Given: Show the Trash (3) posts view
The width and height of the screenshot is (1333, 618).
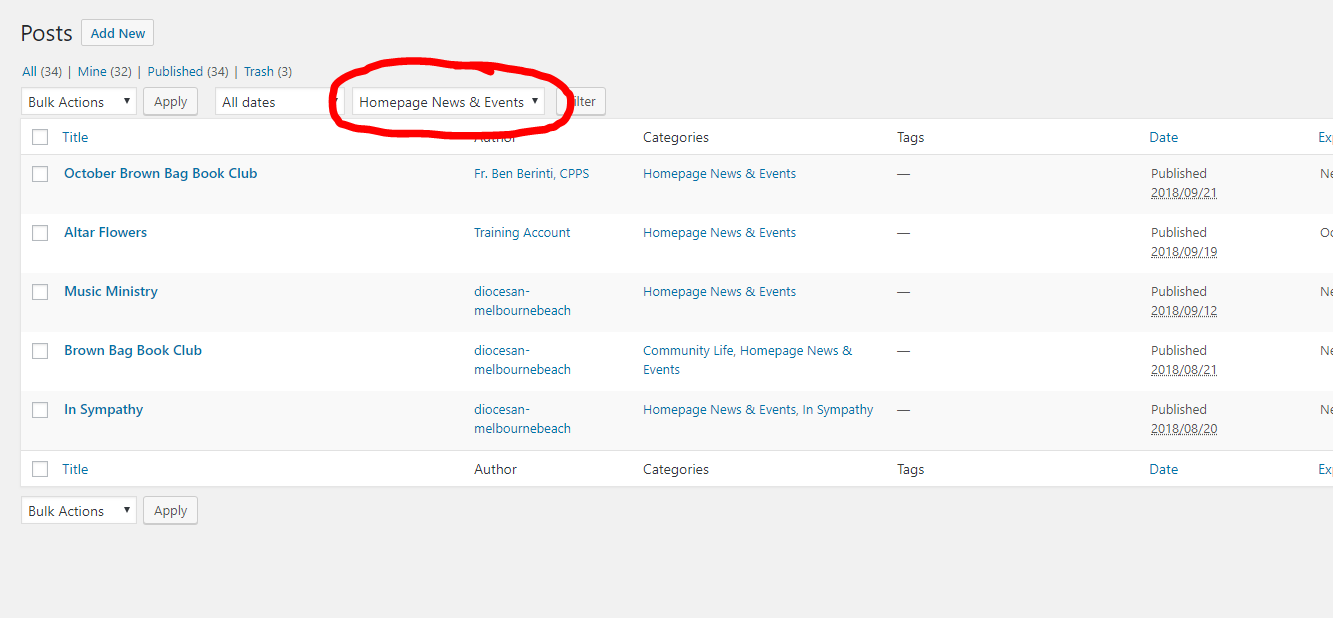Looking at the screenshot, I should (258, 72).
